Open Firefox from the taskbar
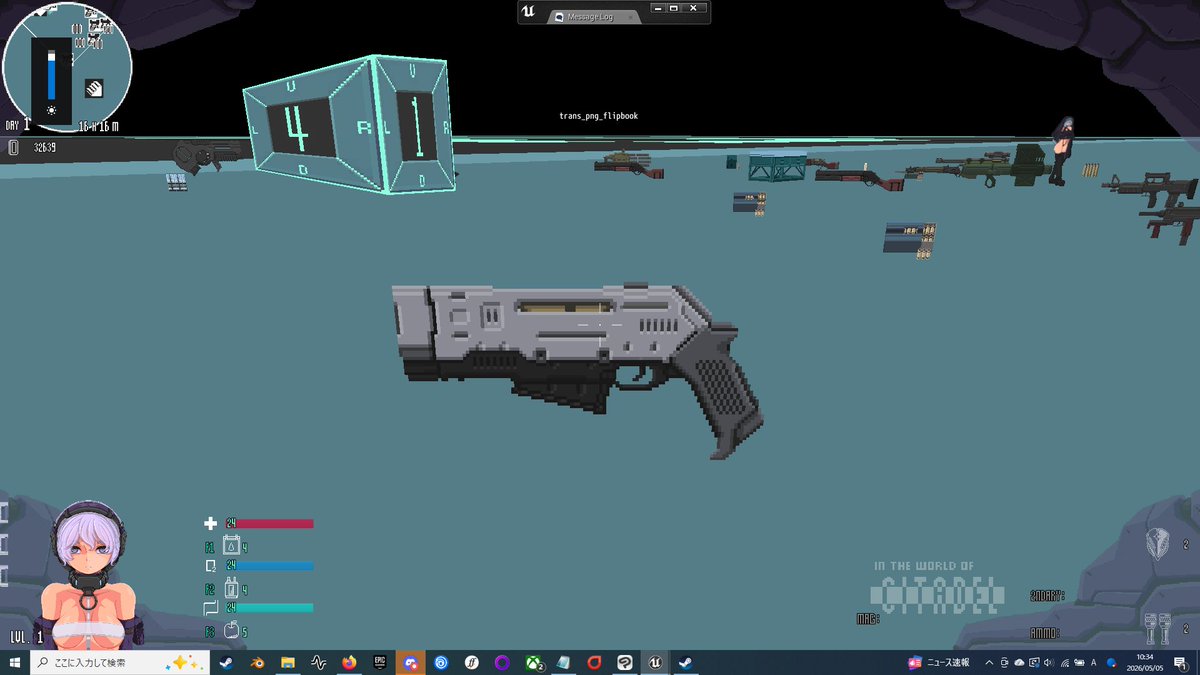 pyautogui.click(x=349, y=662)
